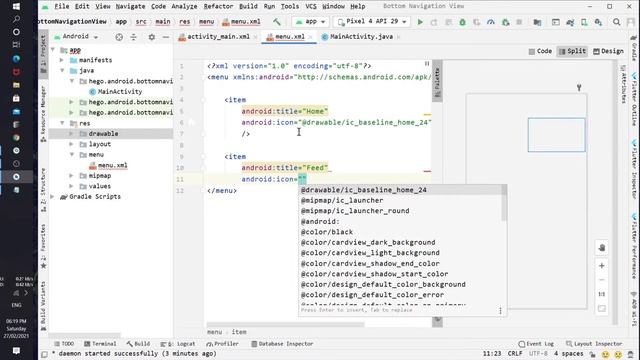
Task: Open completion popup options three dots
Action: [x=500, y=311]
